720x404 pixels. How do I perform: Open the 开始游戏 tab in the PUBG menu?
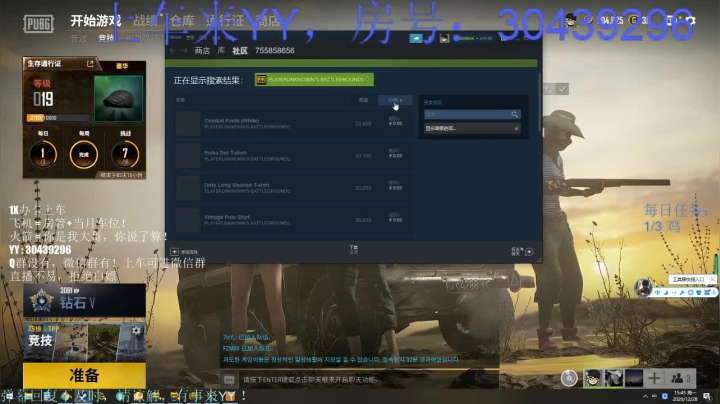click(96, 21)
